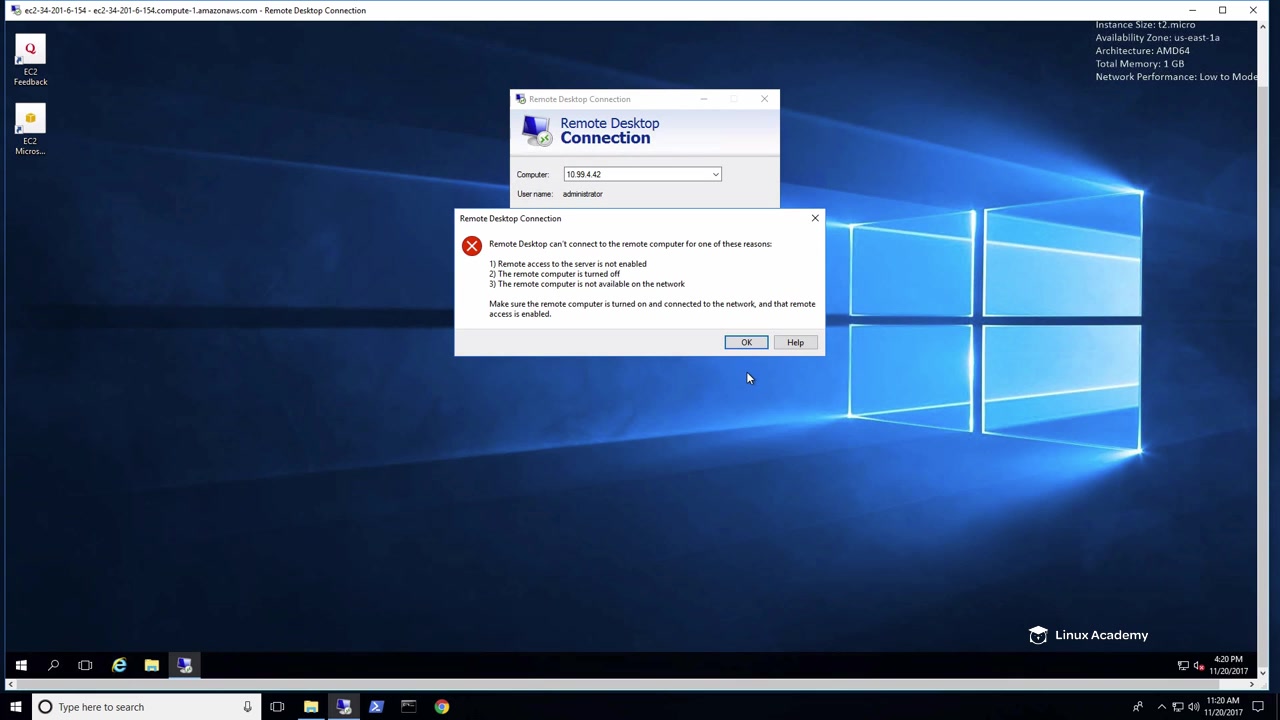1280x720 pixels.
Task: Close the Remote Desktop error dialog
Action: tap(815, 218)
